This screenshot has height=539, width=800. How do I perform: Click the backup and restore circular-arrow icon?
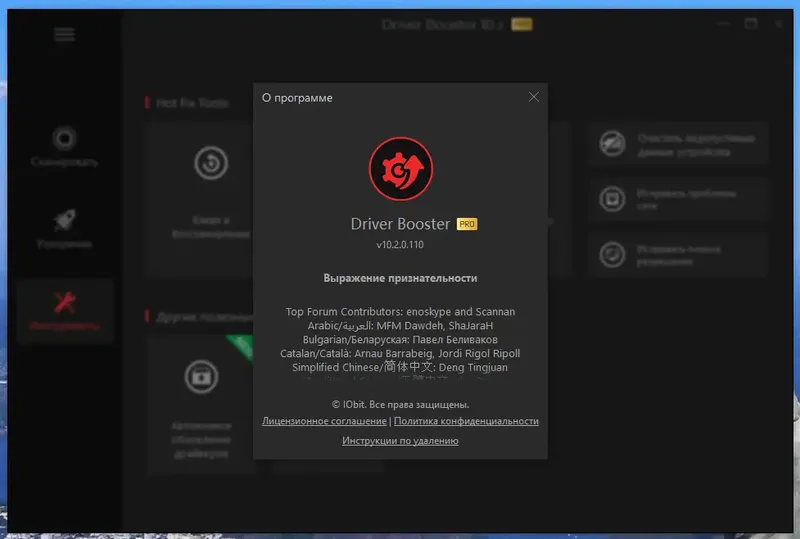(211, 163)
